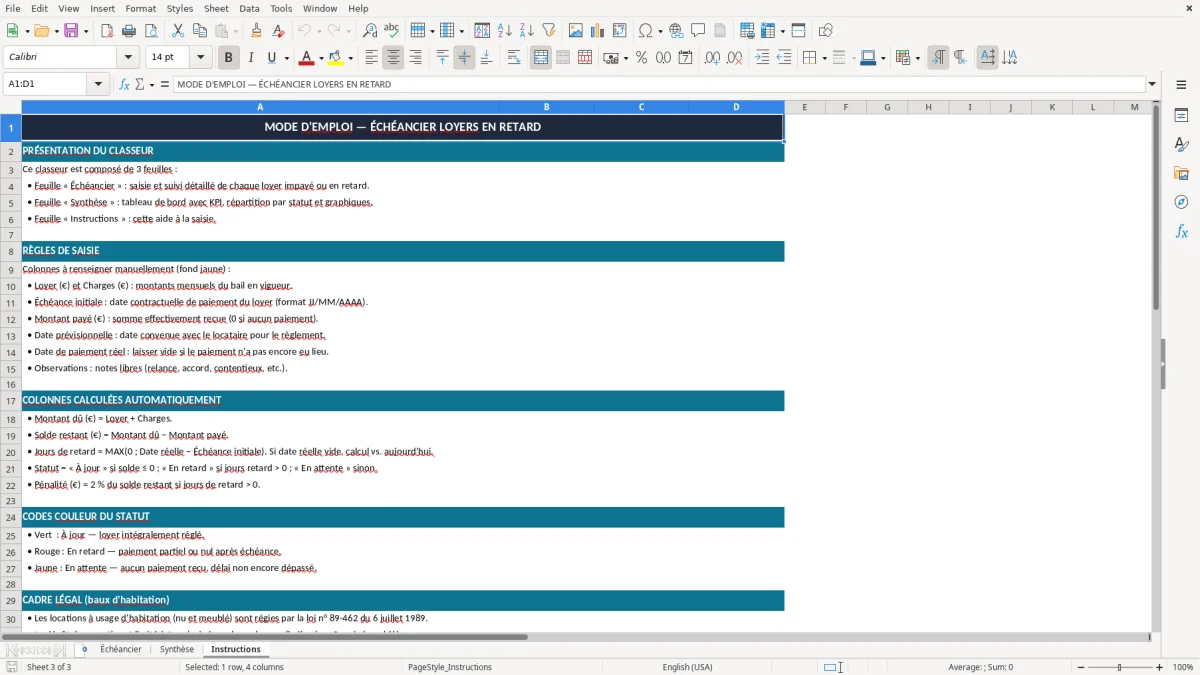The image size is (1200, 675).
Task: Select column header E
Action: (804, 107)
